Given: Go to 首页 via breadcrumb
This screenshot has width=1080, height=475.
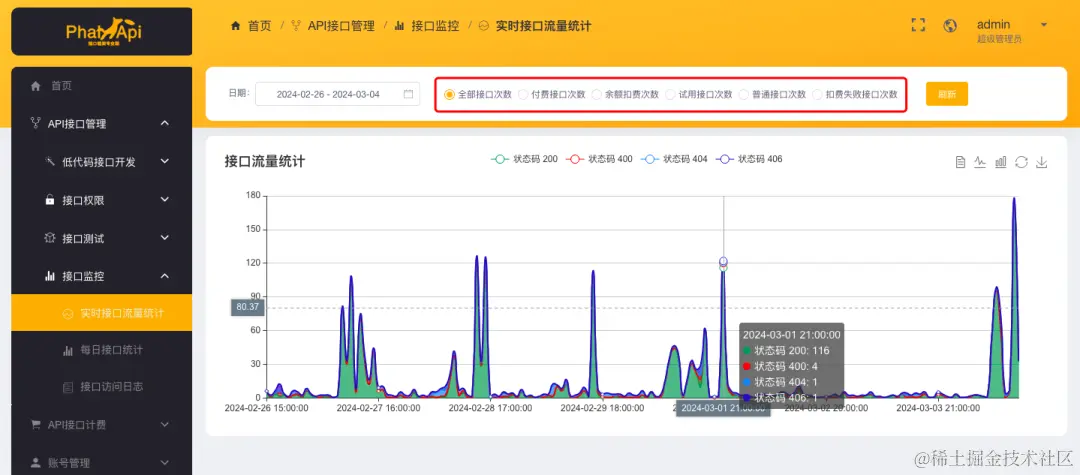Looking at the screenshot, I should (x=260, y=26).
